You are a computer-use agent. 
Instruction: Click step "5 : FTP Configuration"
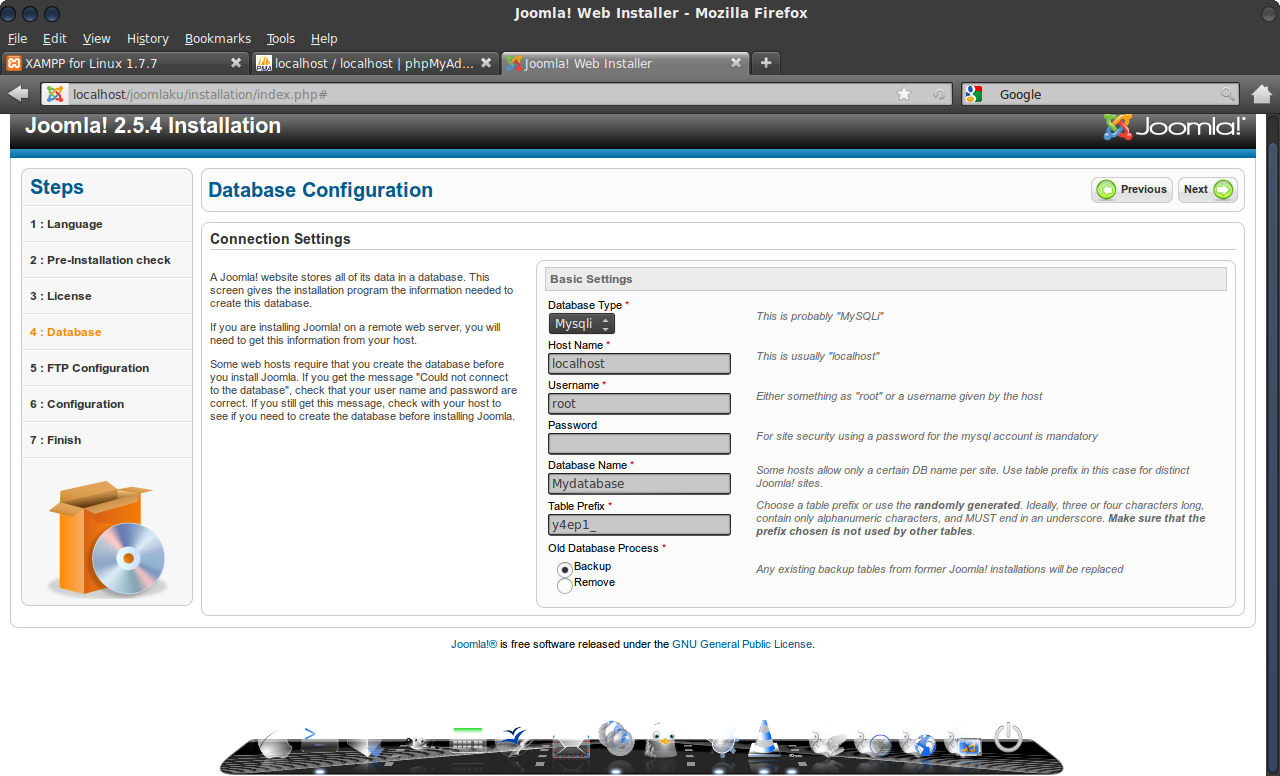[x=90, y=368]
